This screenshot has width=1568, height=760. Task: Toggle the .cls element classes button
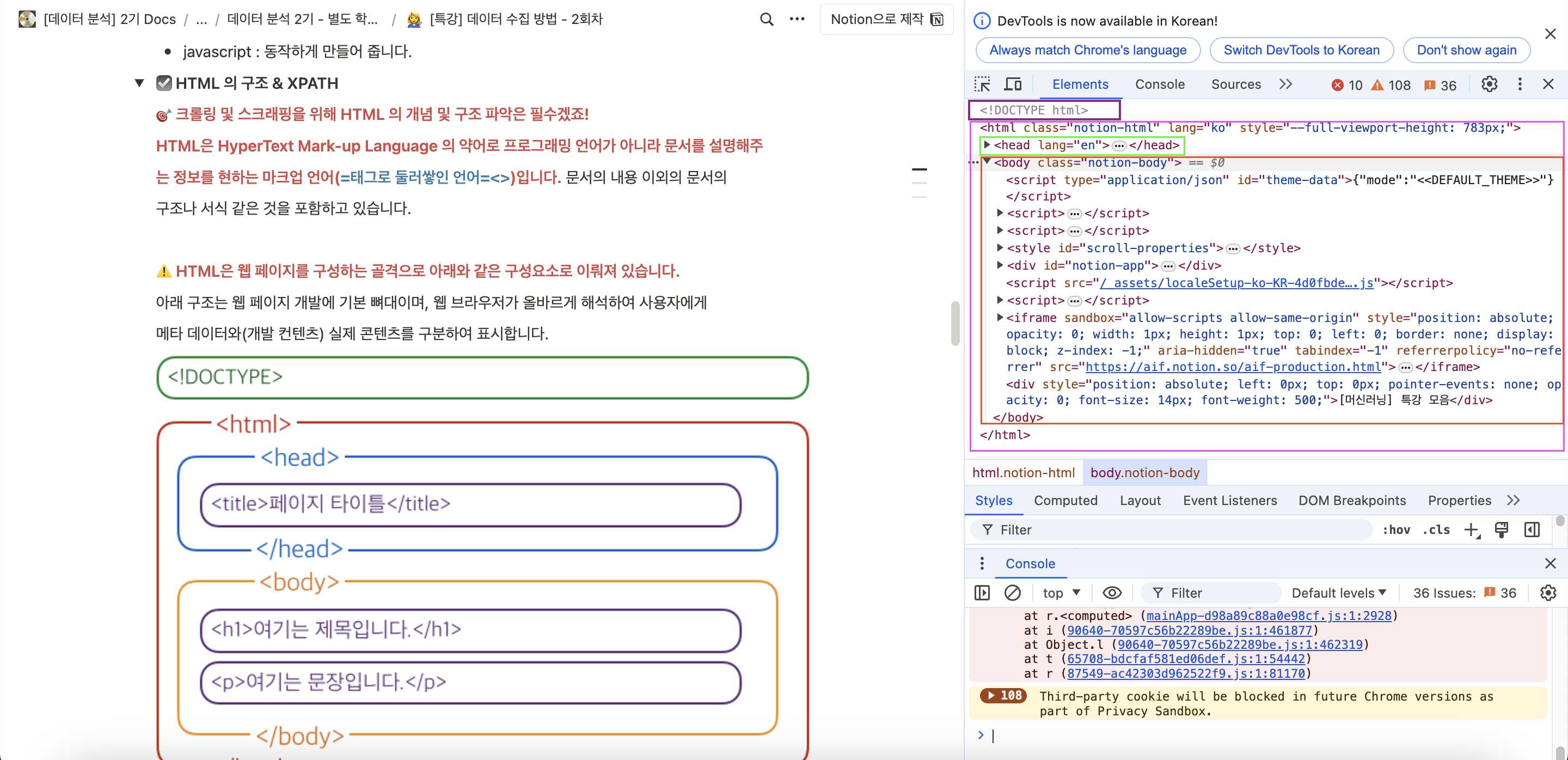click(1436, 530)
